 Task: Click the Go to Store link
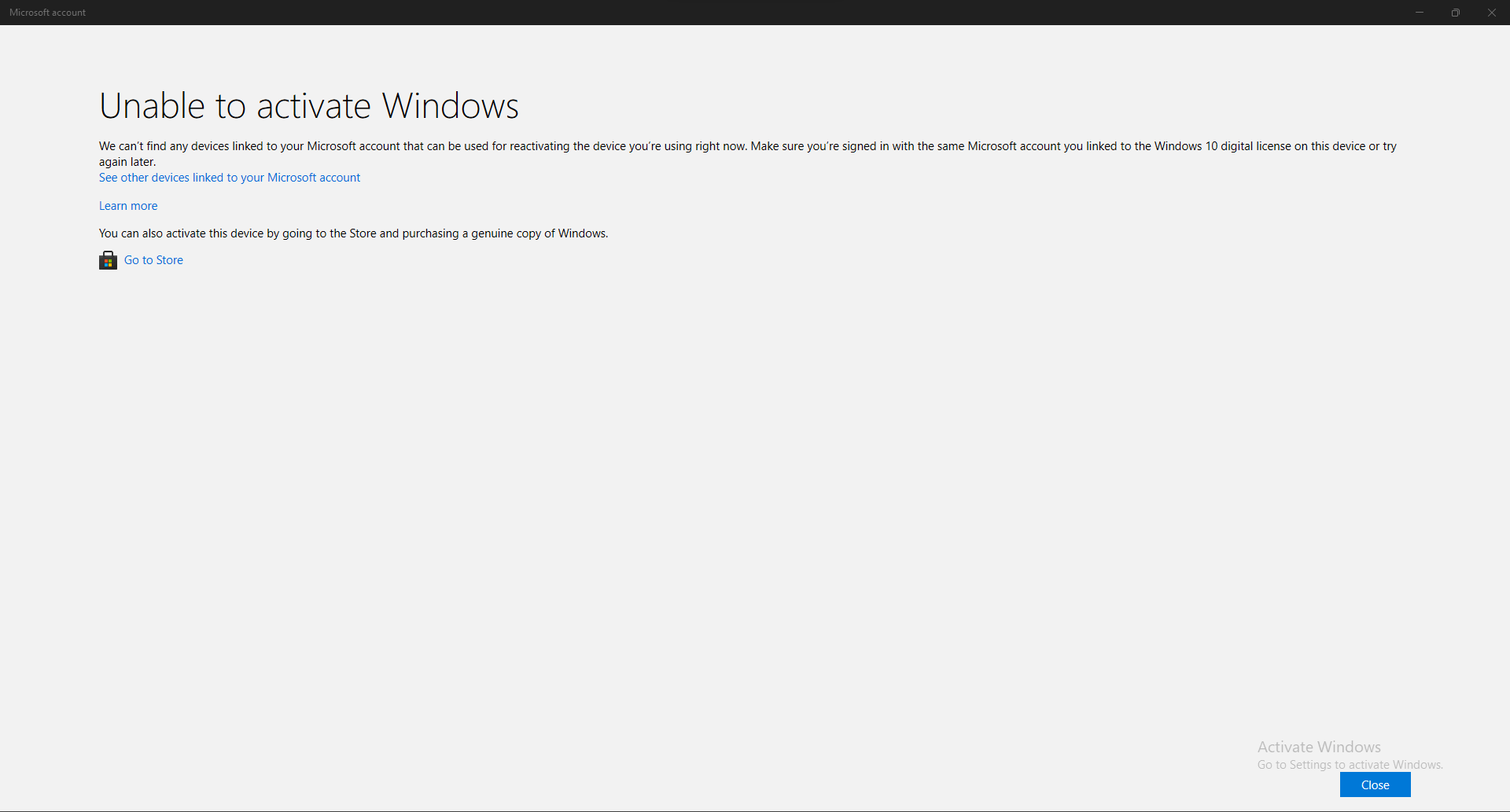pyautogui.click(x=153, y=260)
